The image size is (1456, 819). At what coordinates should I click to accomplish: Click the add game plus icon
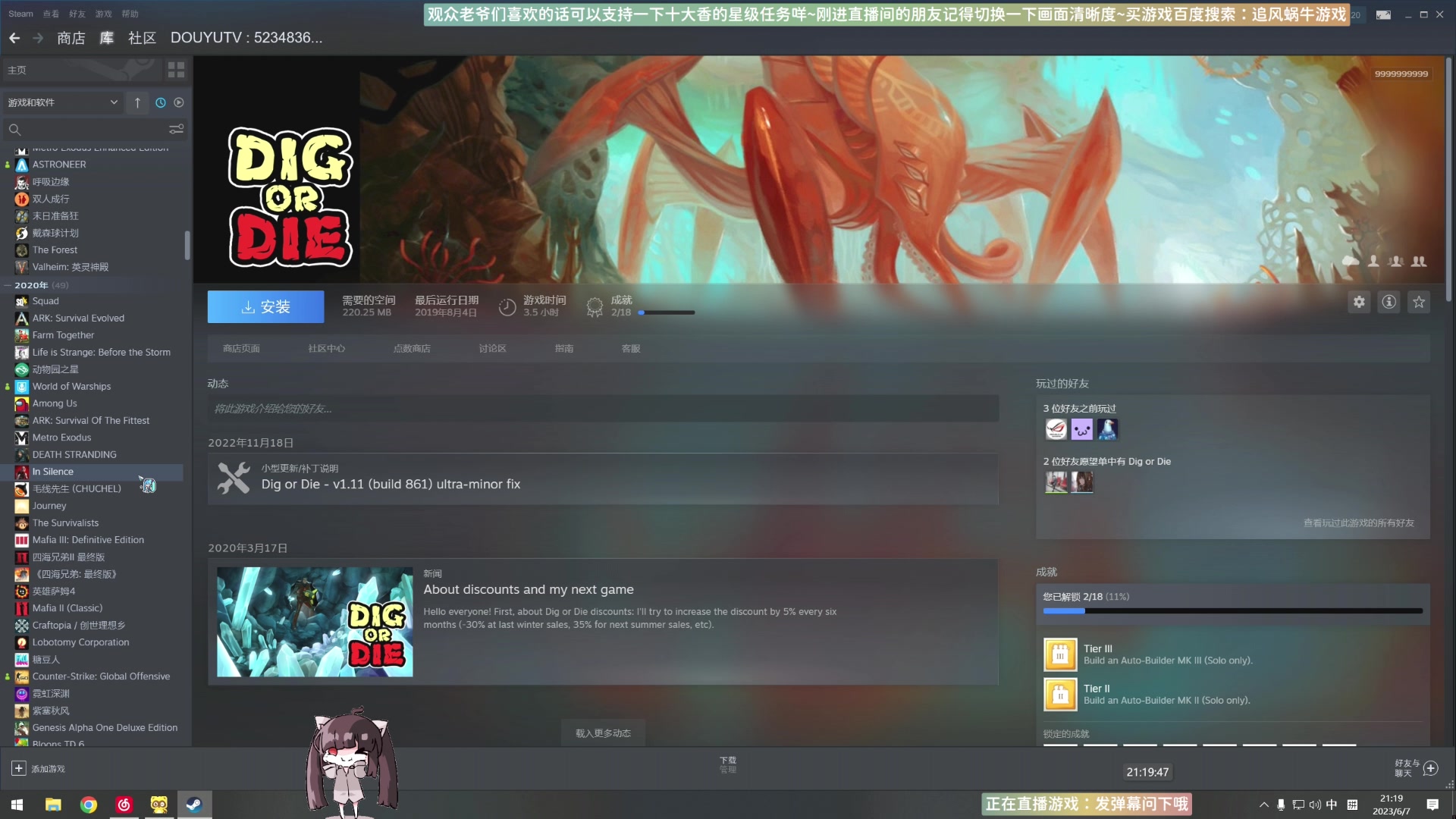(19, 768)
